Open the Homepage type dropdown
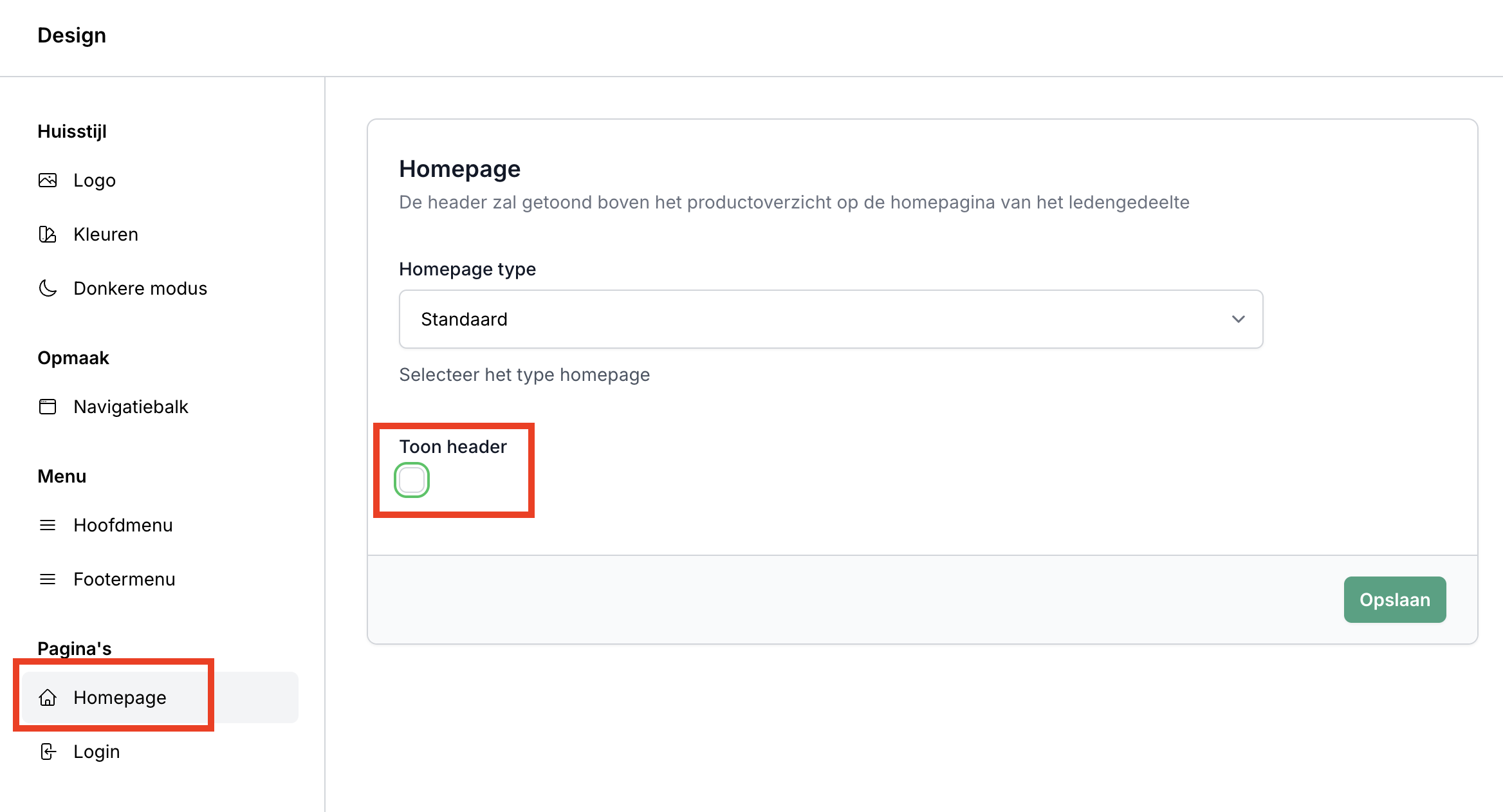Screen dimensions: 1503x812 coord(830,319)
